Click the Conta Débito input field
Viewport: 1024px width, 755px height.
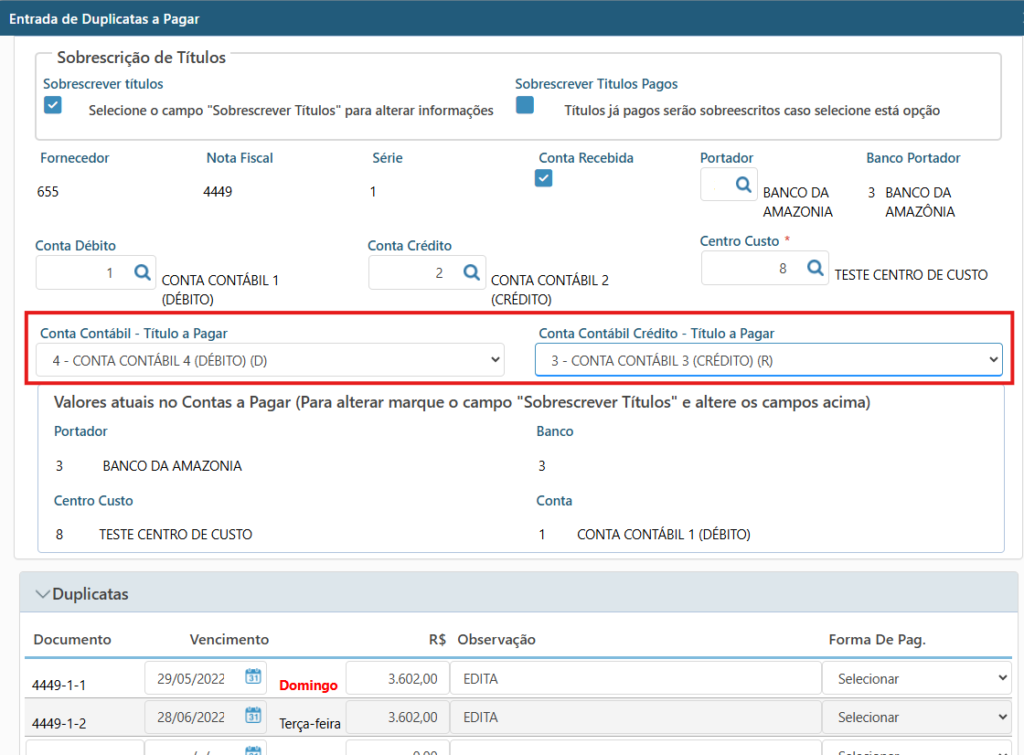[82, 272]
